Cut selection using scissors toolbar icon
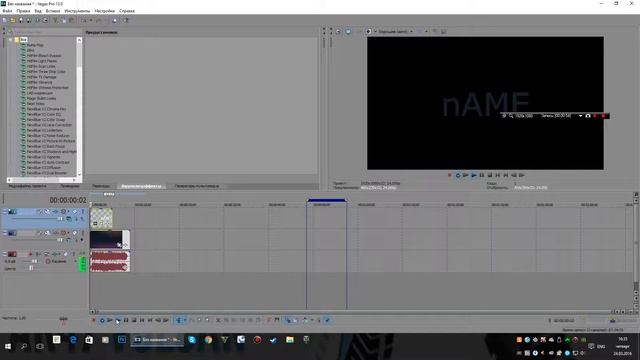640x360 pixels. pyautogui.click(x=55, y=20)
